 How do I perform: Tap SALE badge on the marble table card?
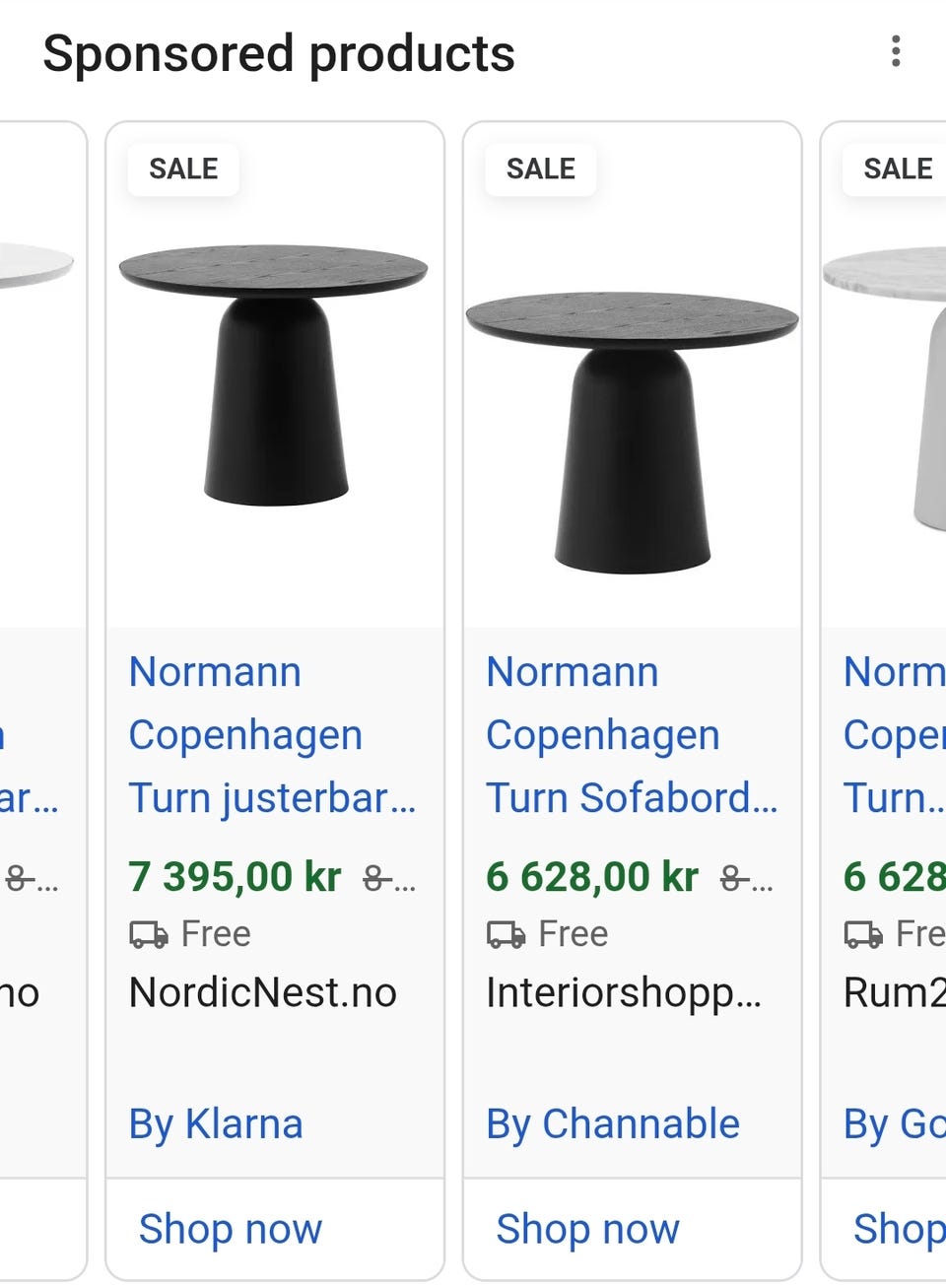point(896,169)
